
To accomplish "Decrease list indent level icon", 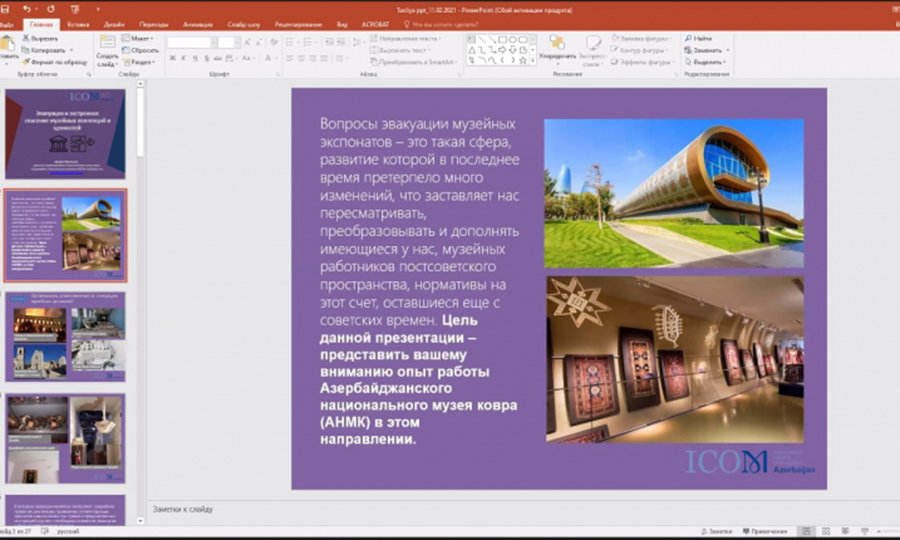I will (329, 42).
